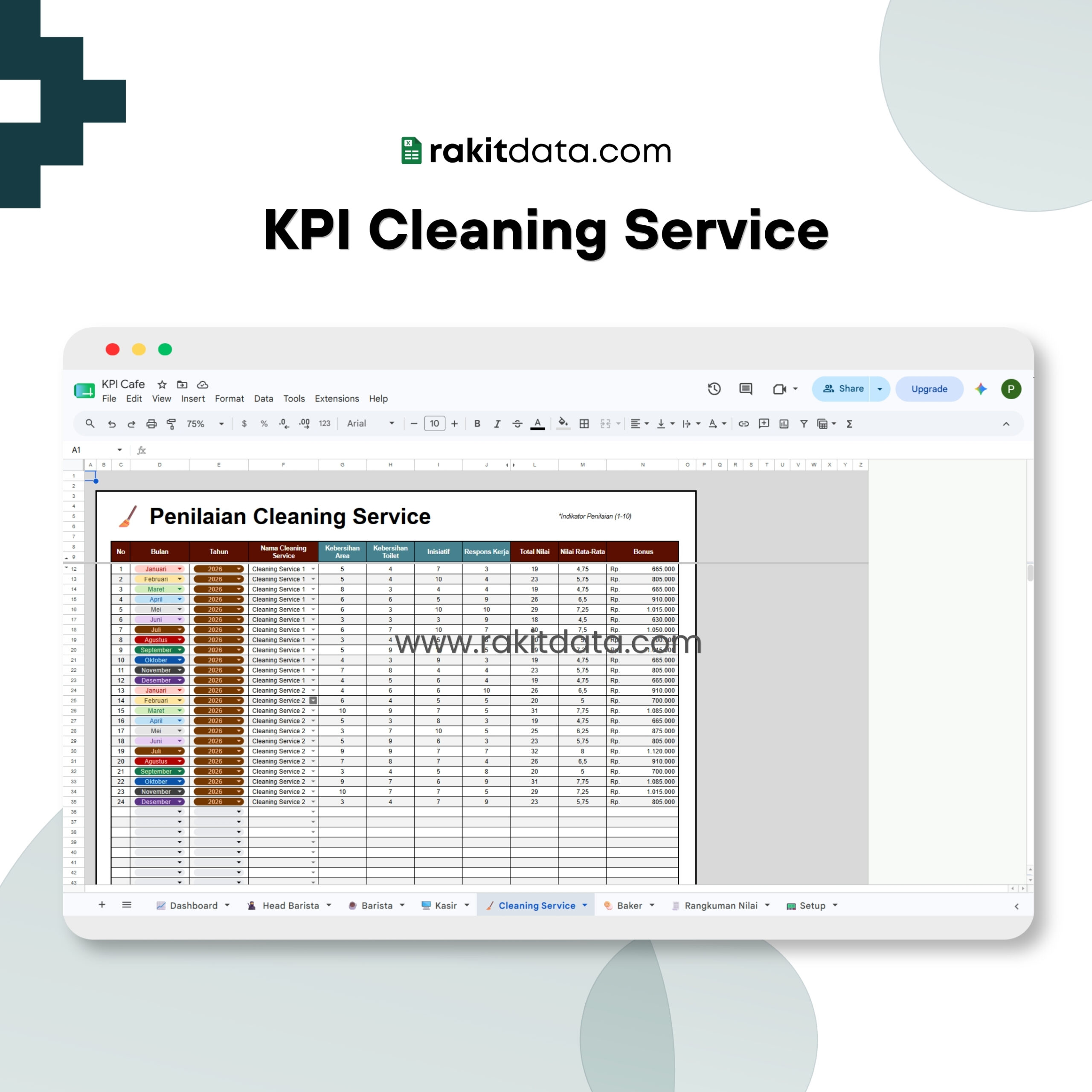The image size is (1092, 1092).
Task: Apply percent format icon
Action: (x=264, y=424)
